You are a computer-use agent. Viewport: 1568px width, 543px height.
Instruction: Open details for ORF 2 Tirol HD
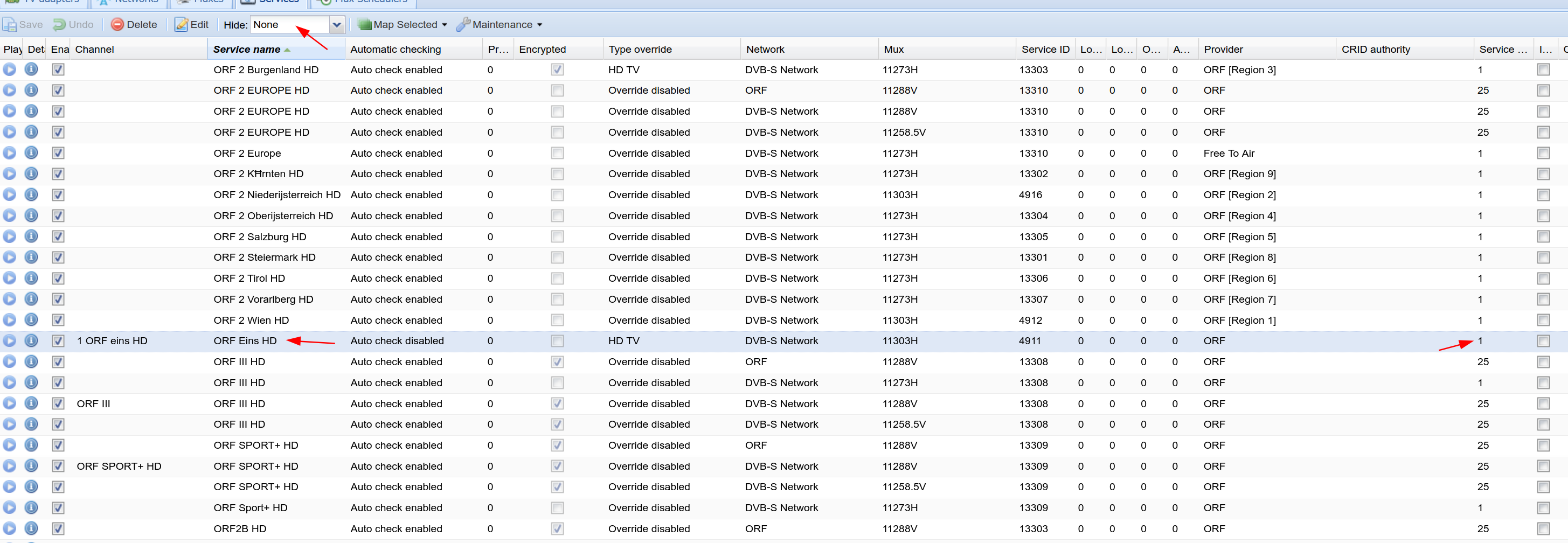tap(31, 278)
